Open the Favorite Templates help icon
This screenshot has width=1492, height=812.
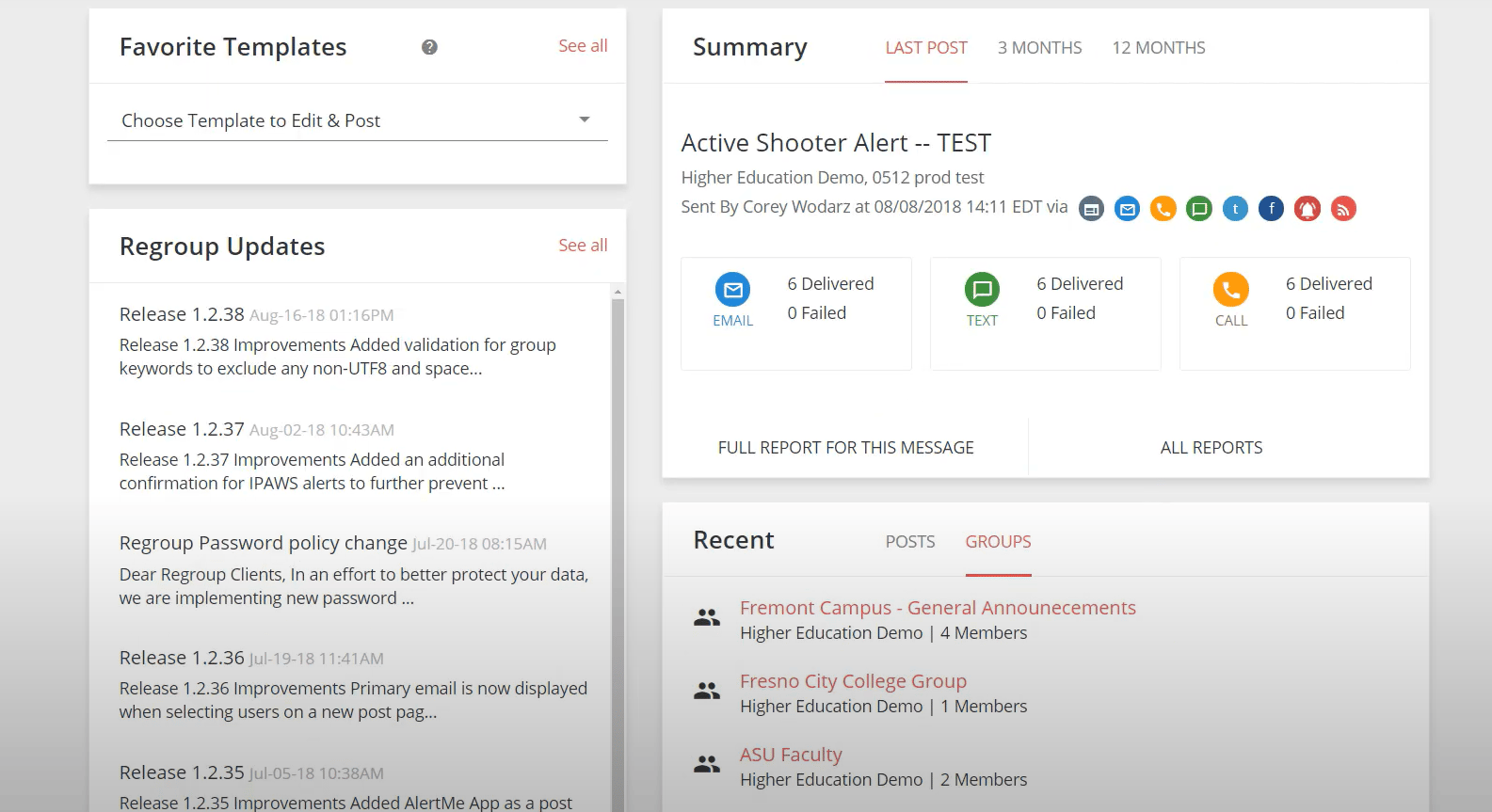click(x=429, y=47)
